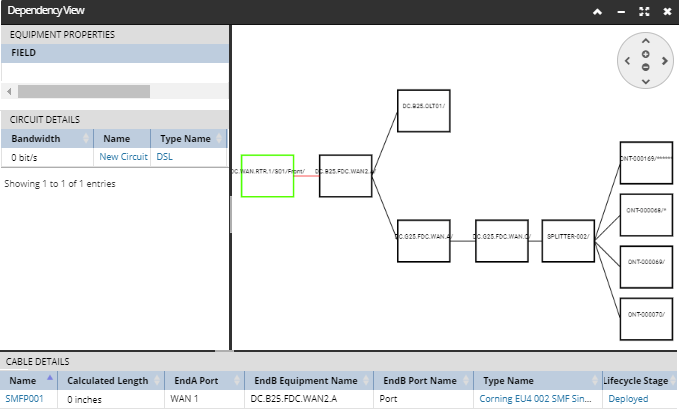Sort cable table by Type Name

[x=537, y=380]
